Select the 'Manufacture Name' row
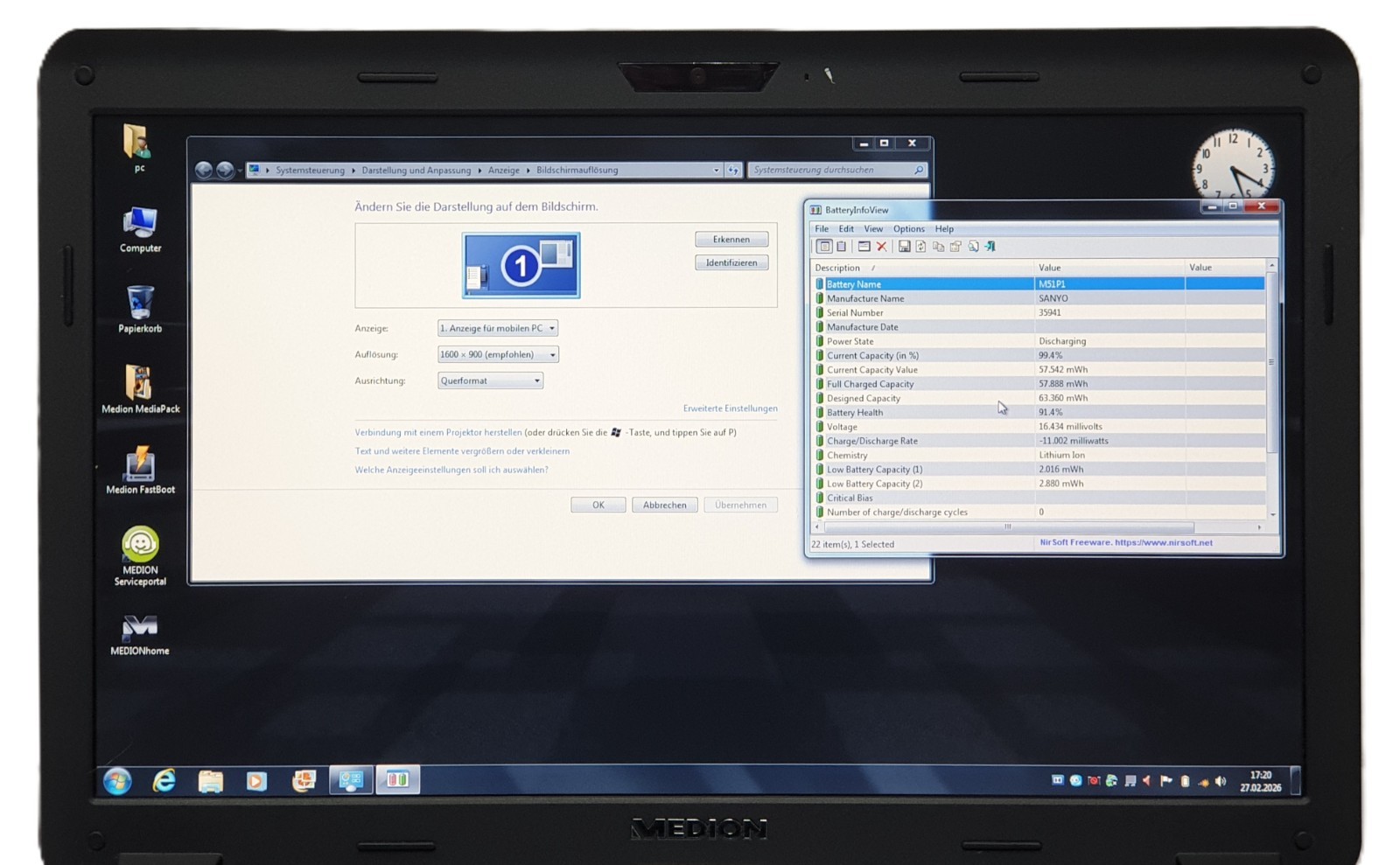This screenshot has height=865, width=1400. [1038, 298]
